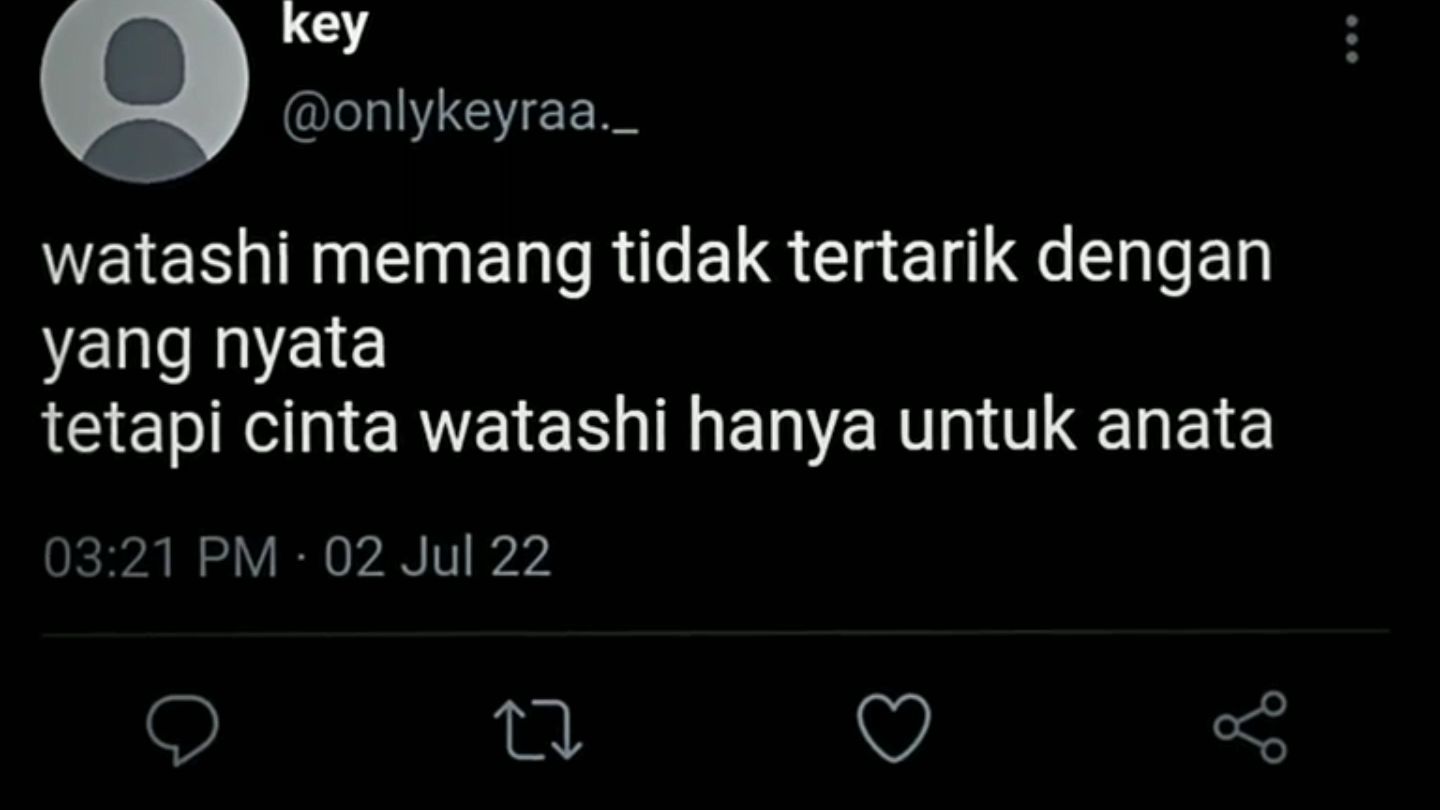This screenshot has width=1440, height=810.
Task: Open the three-dot more options menu
Action: [1352, 39]
